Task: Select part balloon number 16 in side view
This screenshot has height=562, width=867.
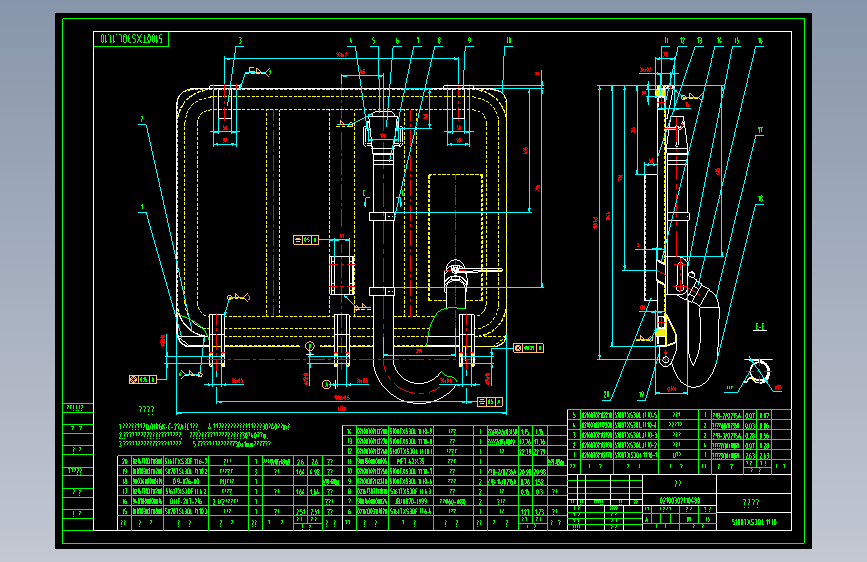Action: (x=760, y=40)
